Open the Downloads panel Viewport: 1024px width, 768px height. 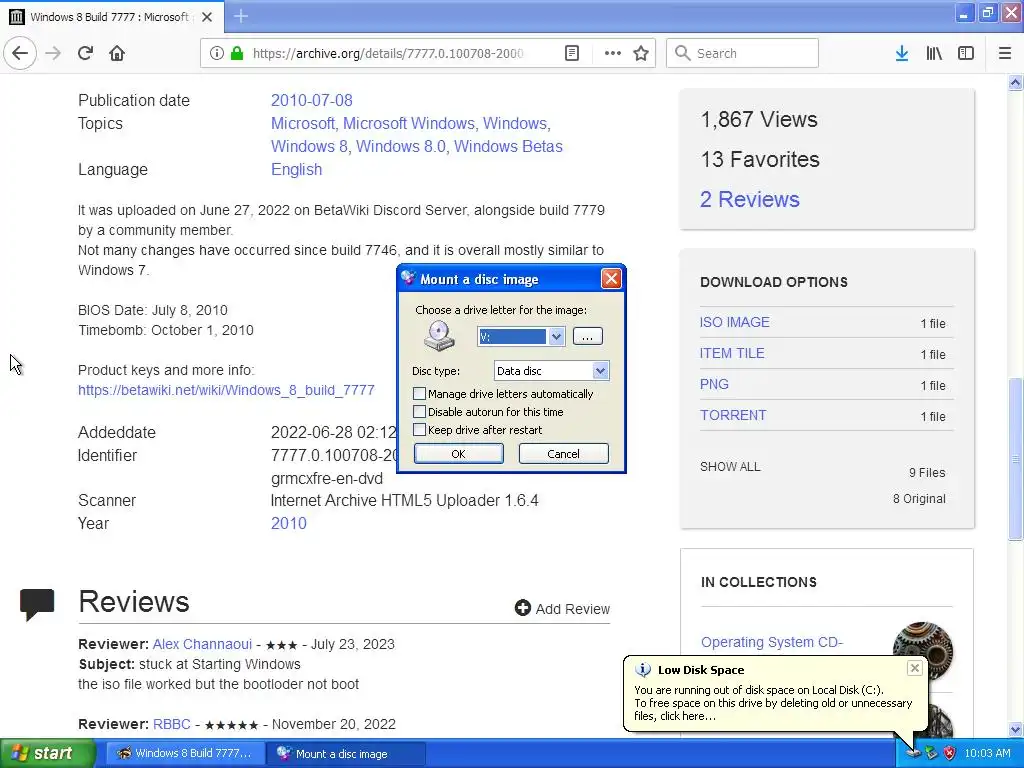coord(902,53)
